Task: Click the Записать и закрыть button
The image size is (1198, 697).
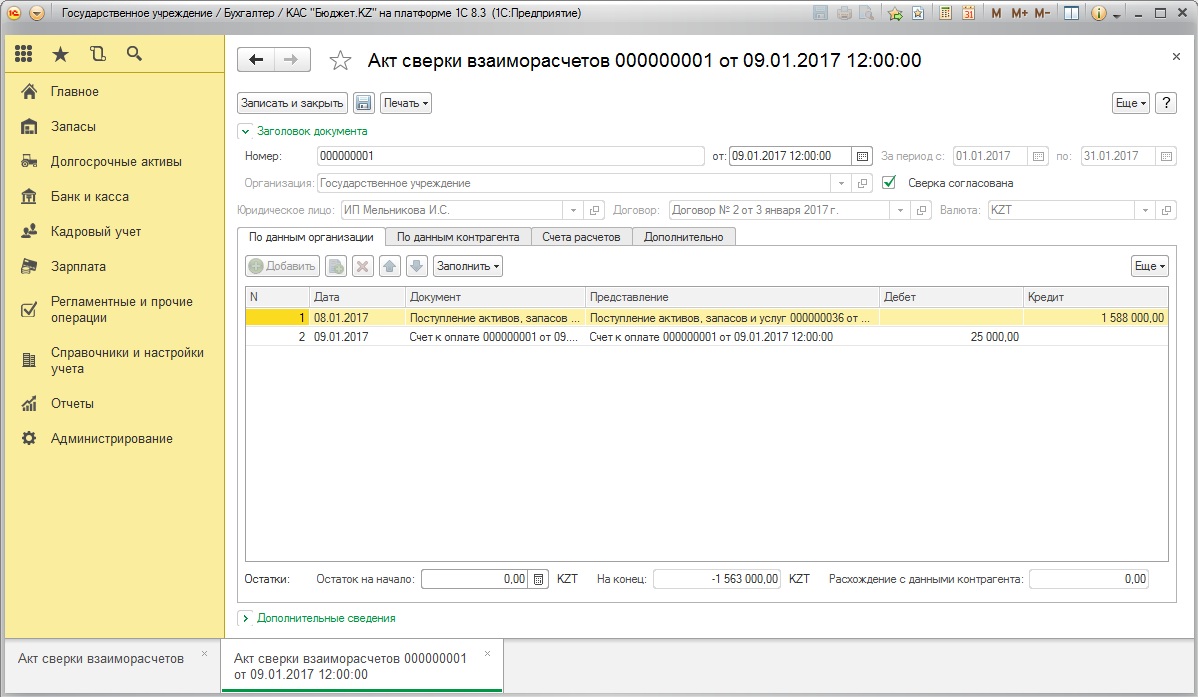Action: pyautogui.click(x=292, y=103)
